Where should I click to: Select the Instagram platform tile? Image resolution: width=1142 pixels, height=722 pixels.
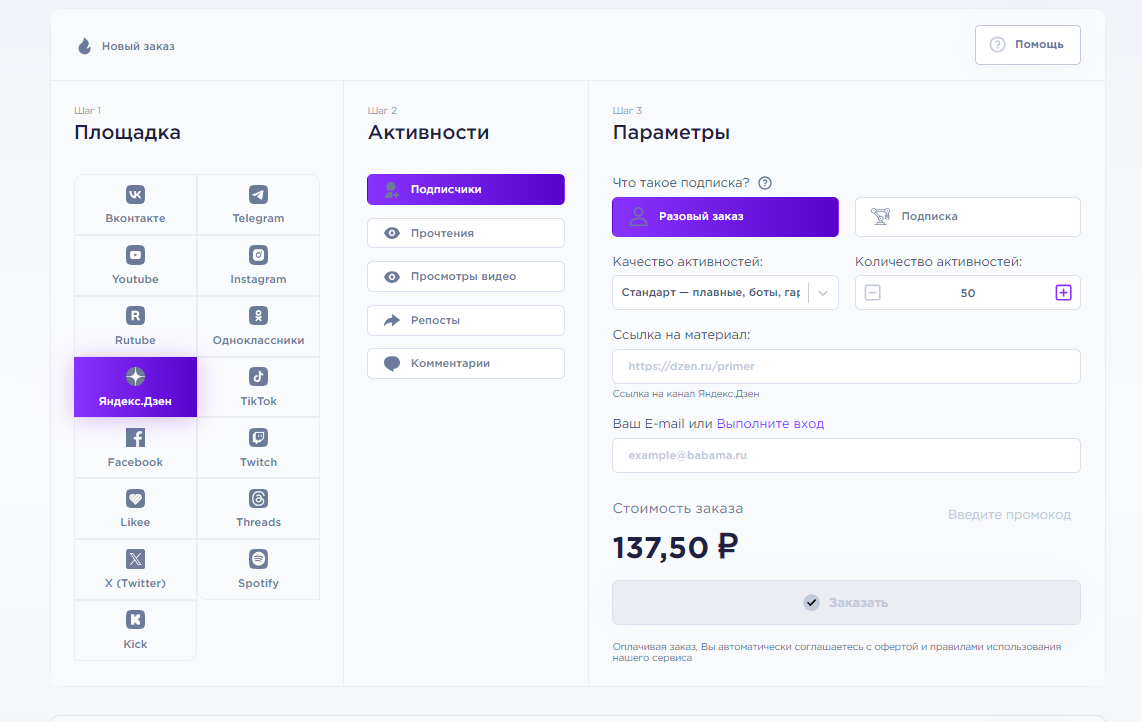pyautogui.click(x=259, y=266)
